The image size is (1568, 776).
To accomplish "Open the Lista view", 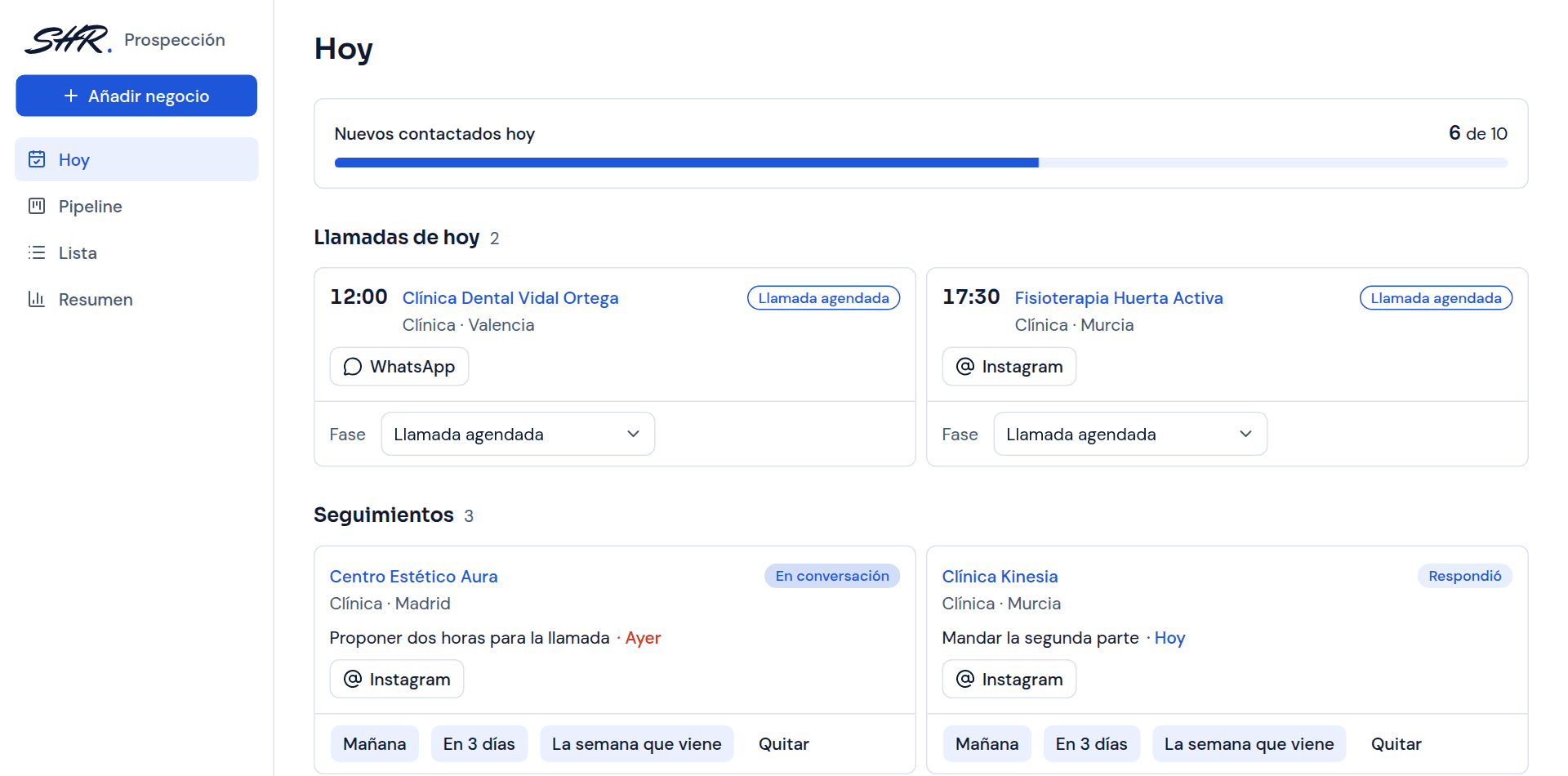I will tap(136, 252).
